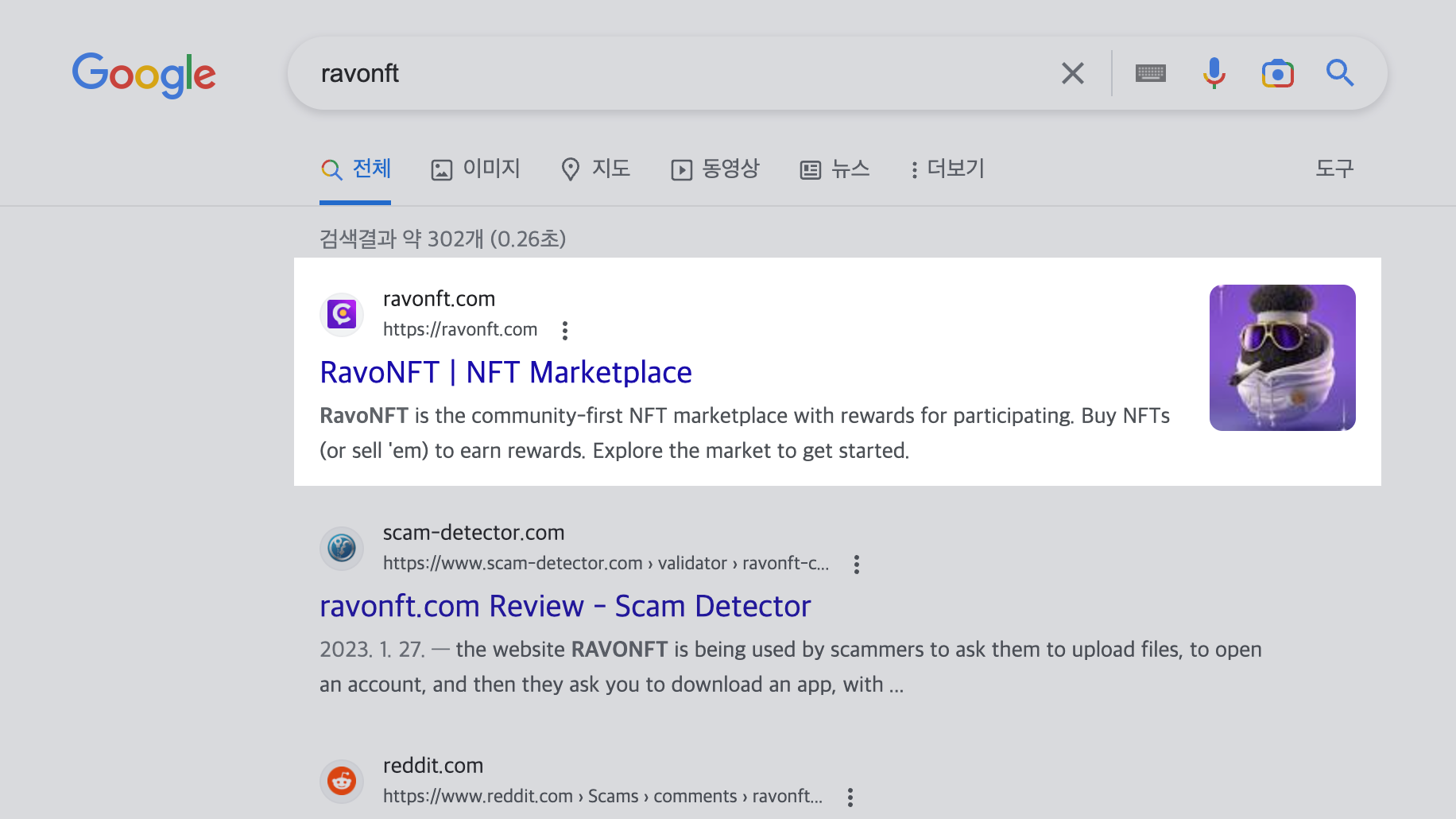This screenshot has height=819, width=1456.
Task: Click the RavoNFT result thumbnail image
Action: click(x=1282, y=358)
